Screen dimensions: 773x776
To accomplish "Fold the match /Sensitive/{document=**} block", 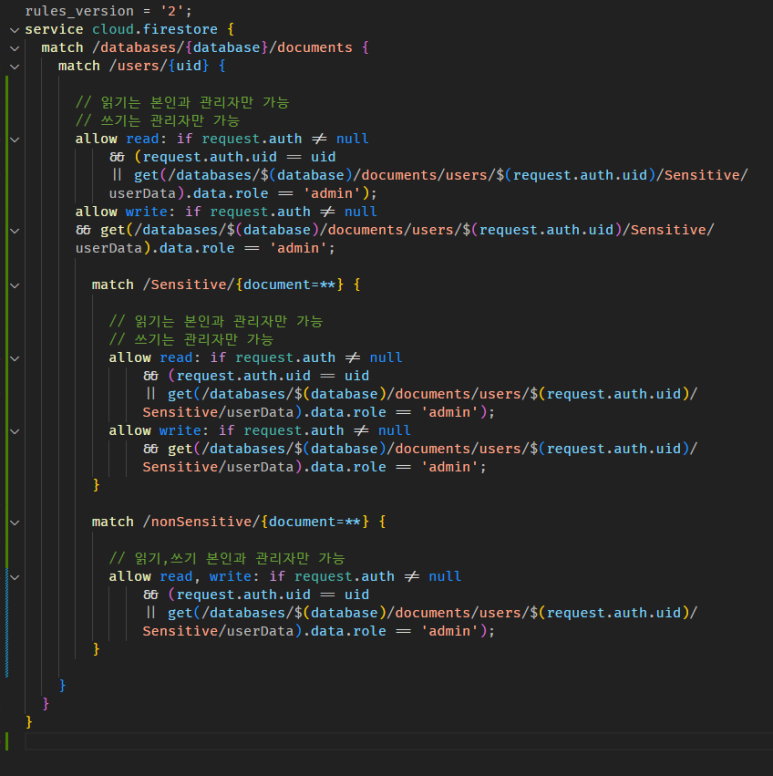I will point(14,286).
